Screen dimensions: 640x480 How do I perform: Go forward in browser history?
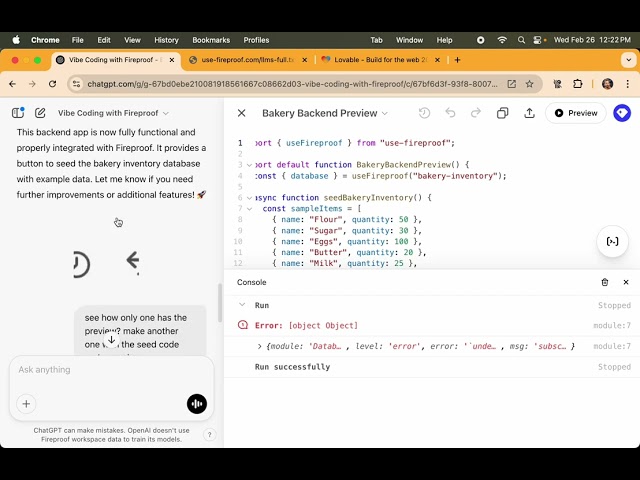32,84
